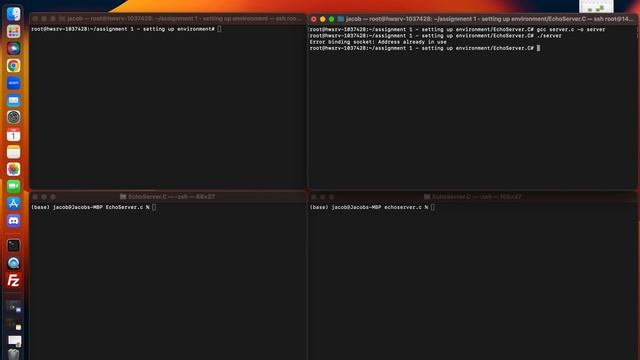Open the Photos app in the dock
640x360 pixels.
click(x=13, y=169)
